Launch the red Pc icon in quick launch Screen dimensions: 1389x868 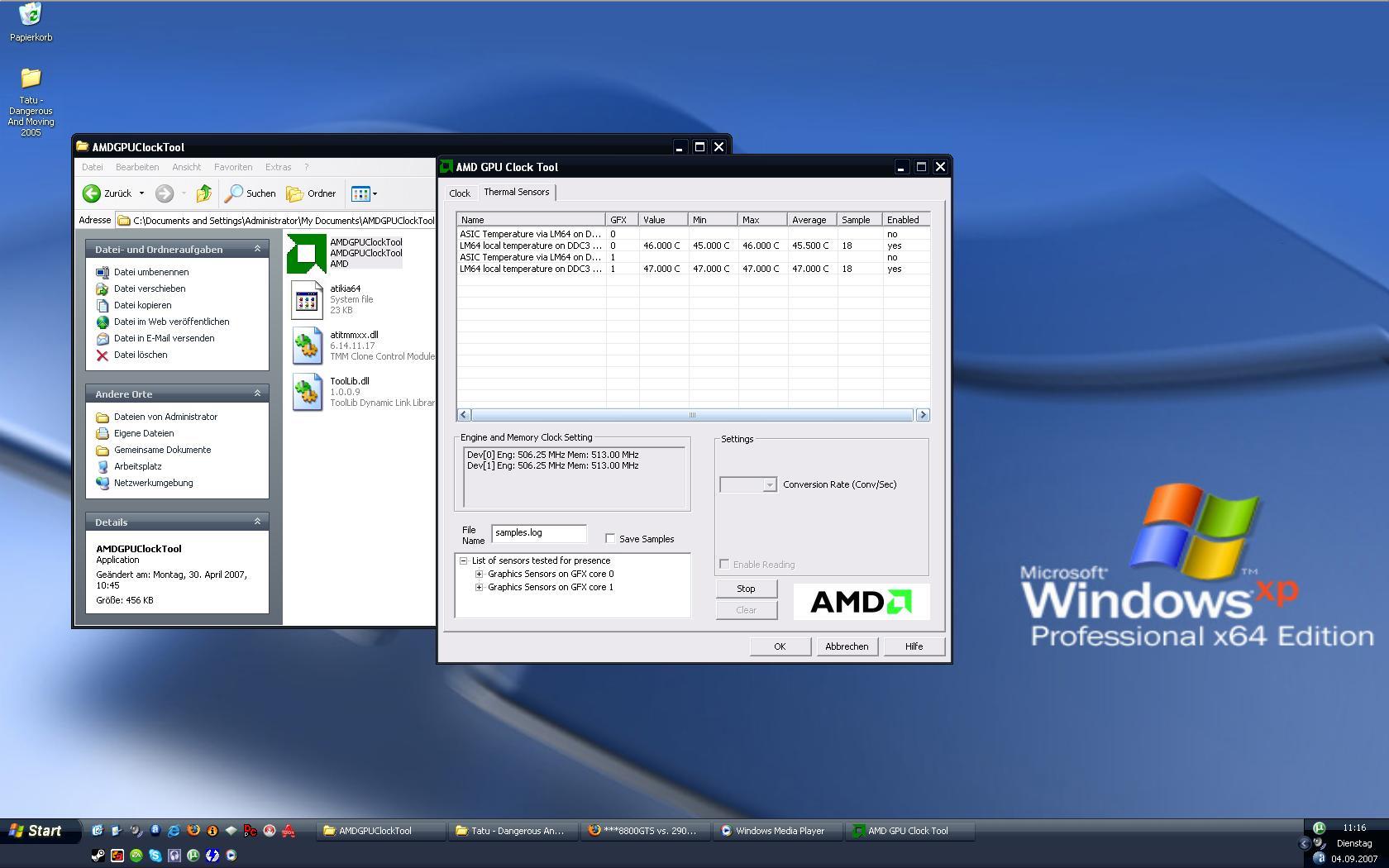(x=250, y=831)
